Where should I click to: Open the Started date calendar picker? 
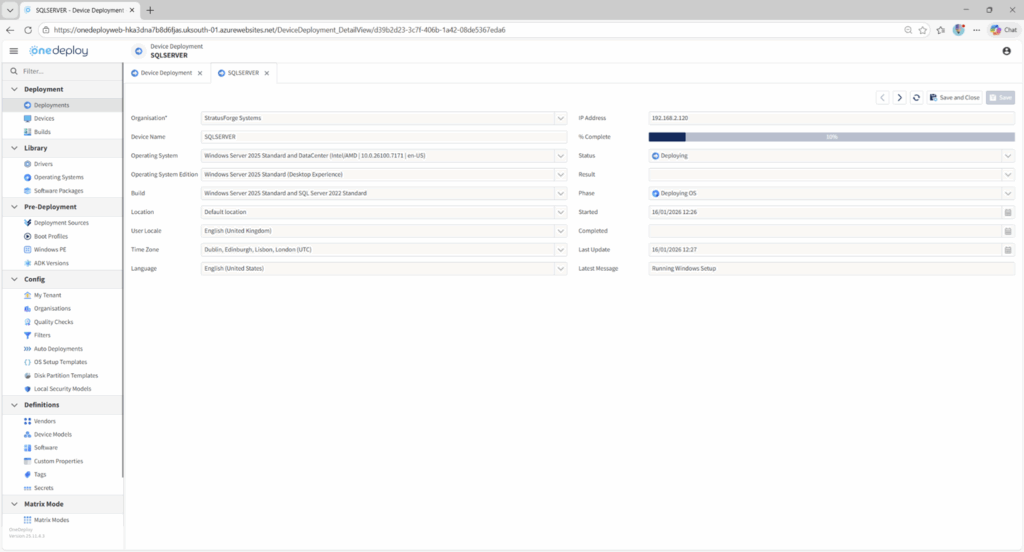(x=1008, y=212)
